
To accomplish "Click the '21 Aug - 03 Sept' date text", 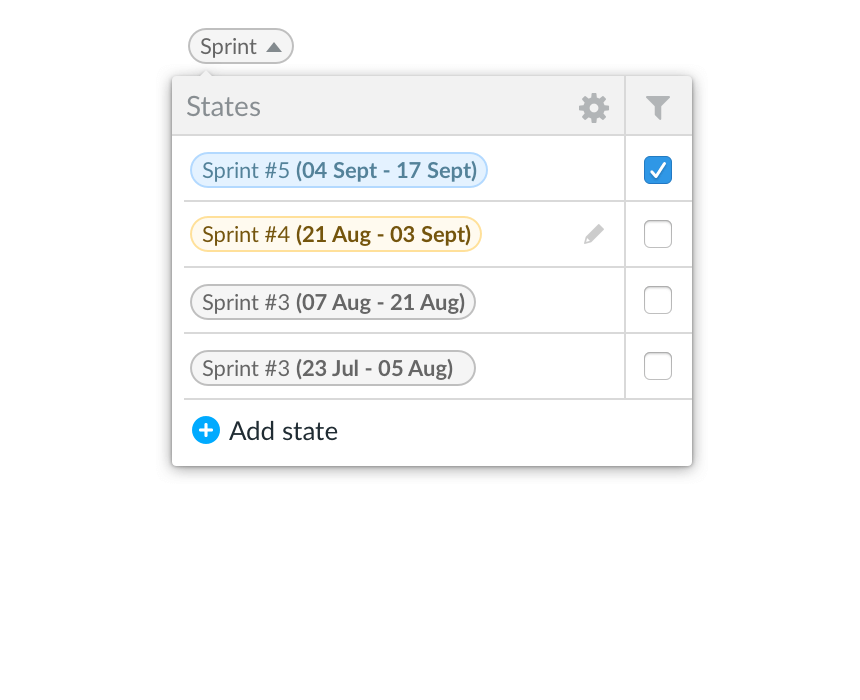I will point(383,235).
